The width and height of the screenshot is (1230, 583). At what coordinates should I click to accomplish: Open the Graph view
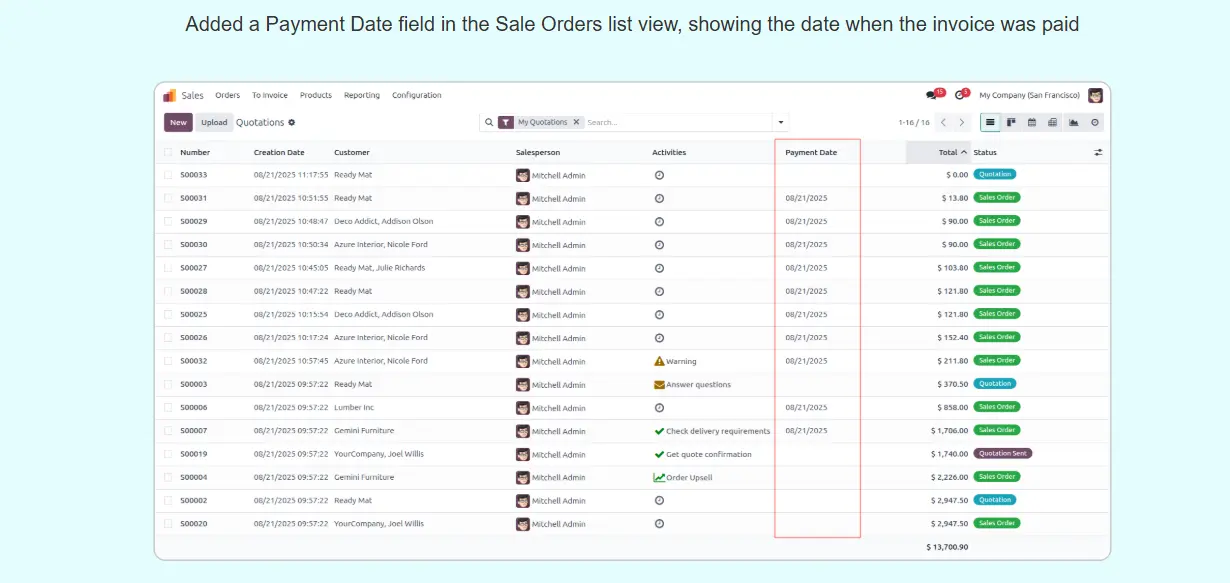1074,123
